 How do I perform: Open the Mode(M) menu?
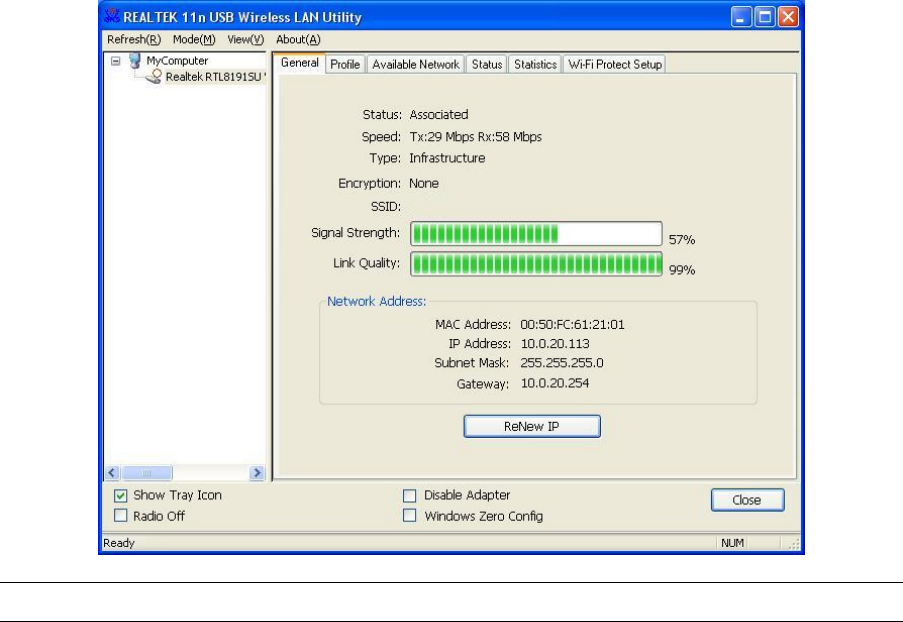[x=194, y=39]
